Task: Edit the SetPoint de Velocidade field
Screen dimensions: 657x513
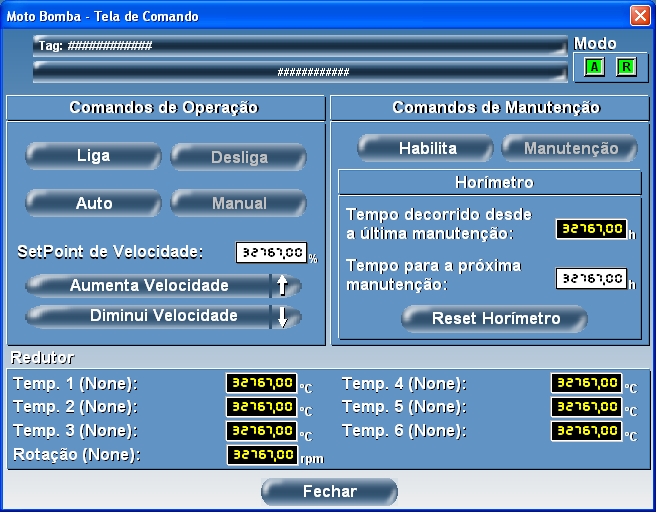Action: click(x=272, y=253)
